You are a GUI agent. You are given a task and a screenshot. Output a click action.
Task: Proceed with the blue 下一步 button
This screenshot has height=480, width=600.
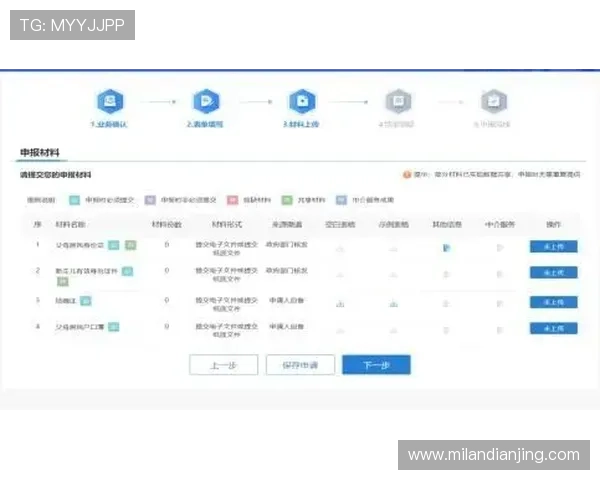point(377,365)
